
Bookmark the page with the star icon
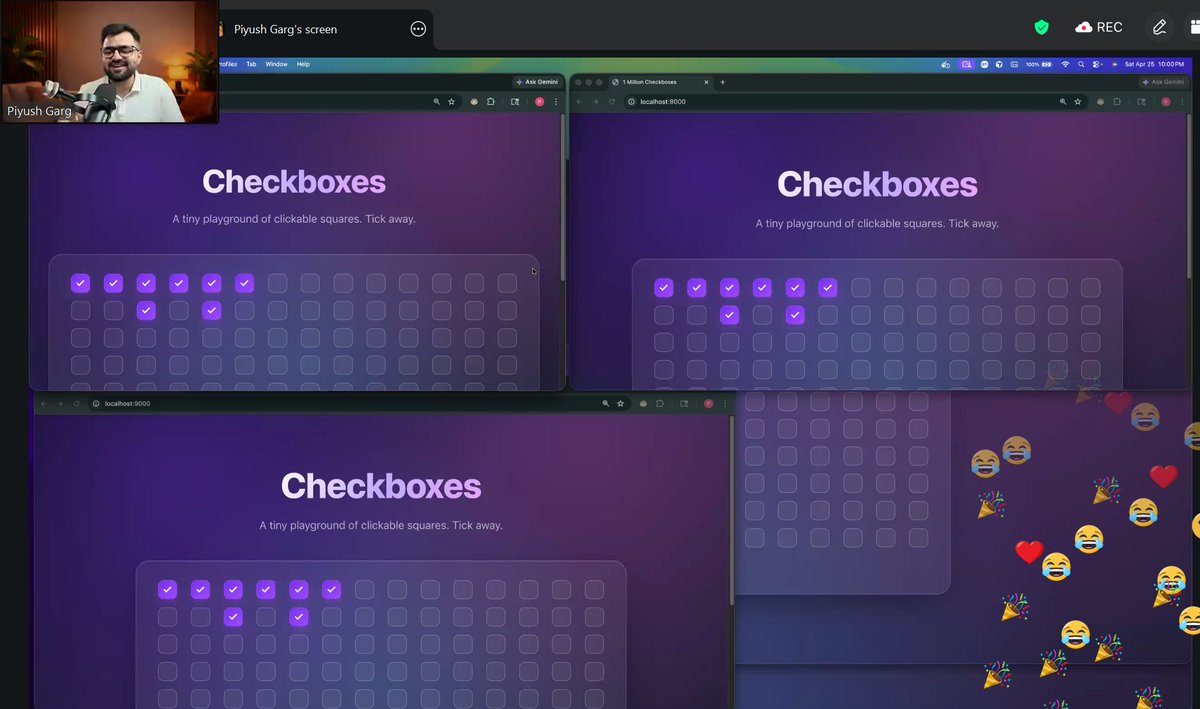pyautogui.click(x=1078, y=101)
